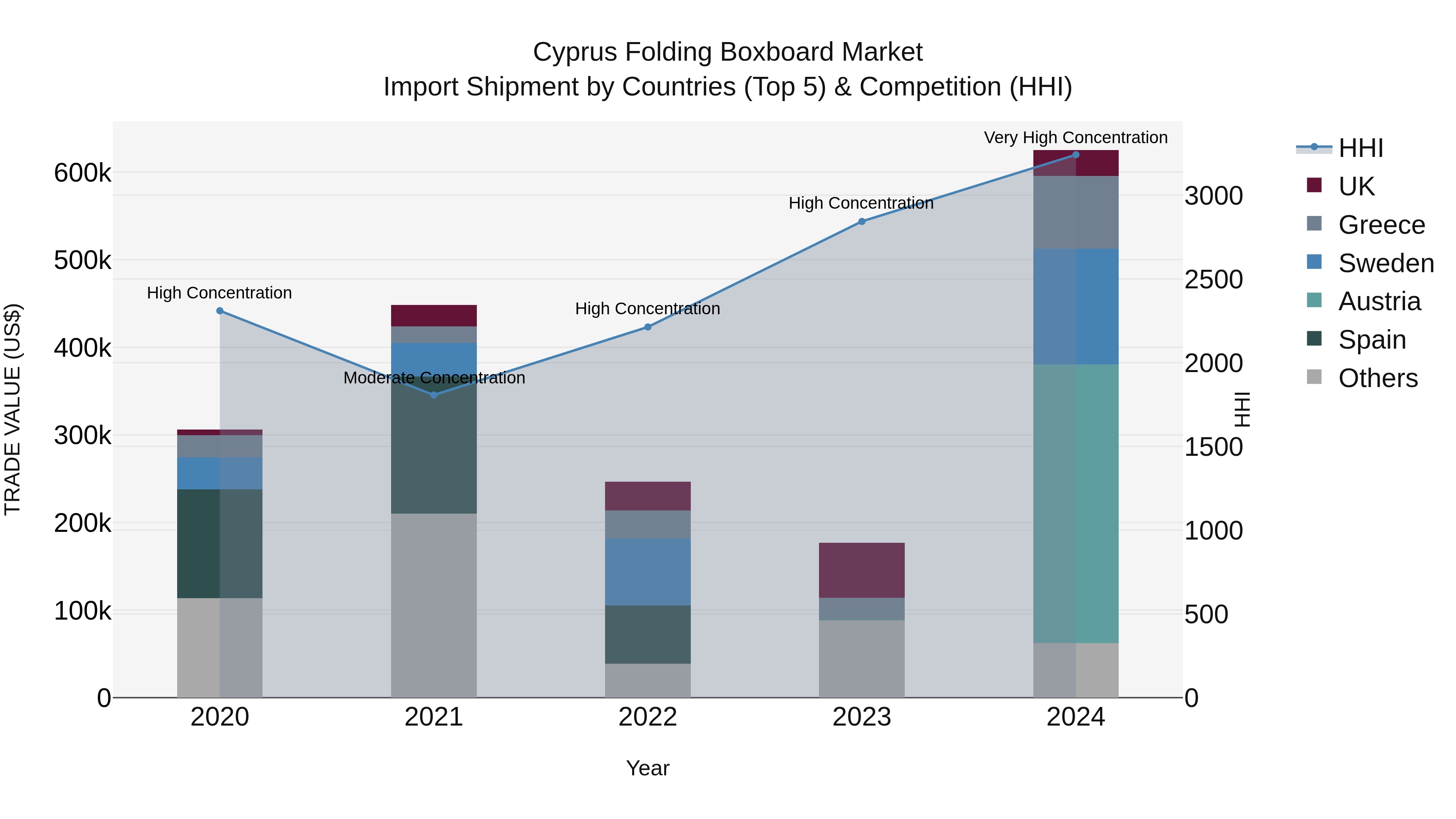
Task: Select the Sweden segment in 2020 bar
Action: coord(220,474)
